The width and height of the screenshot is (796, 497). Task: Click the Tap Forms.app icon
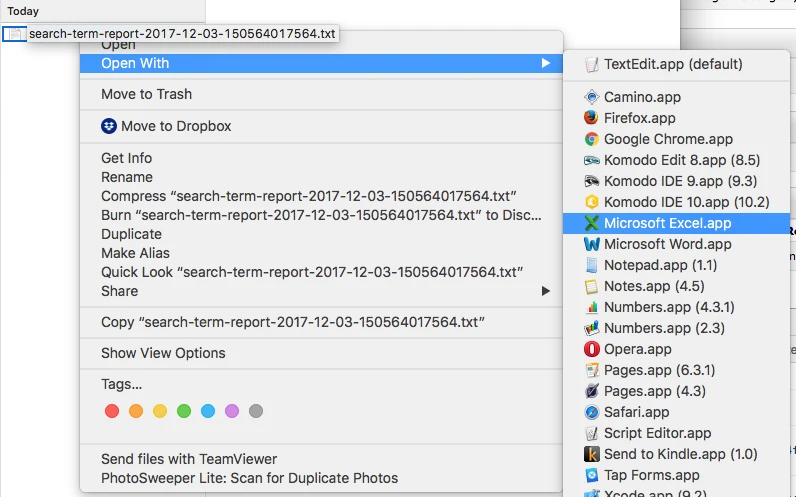point(591,475)
